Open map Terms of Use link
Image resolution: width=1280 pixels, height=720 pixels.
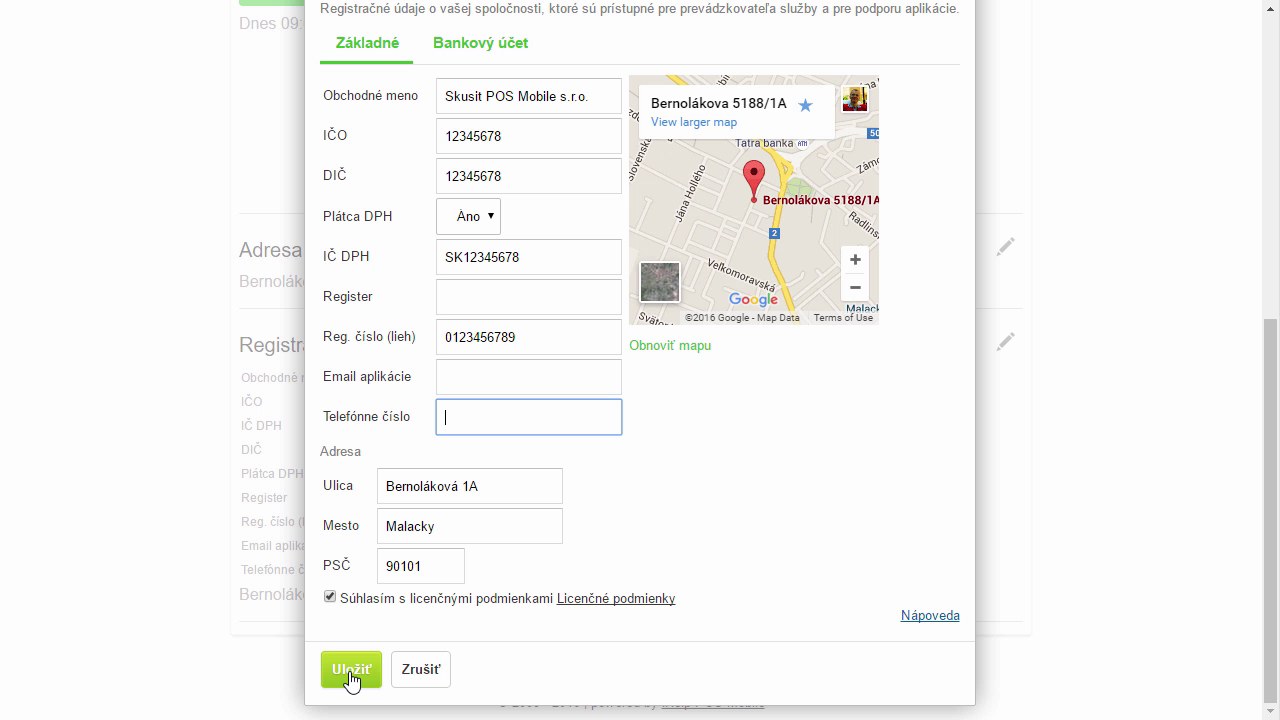(x=843, y=318)
